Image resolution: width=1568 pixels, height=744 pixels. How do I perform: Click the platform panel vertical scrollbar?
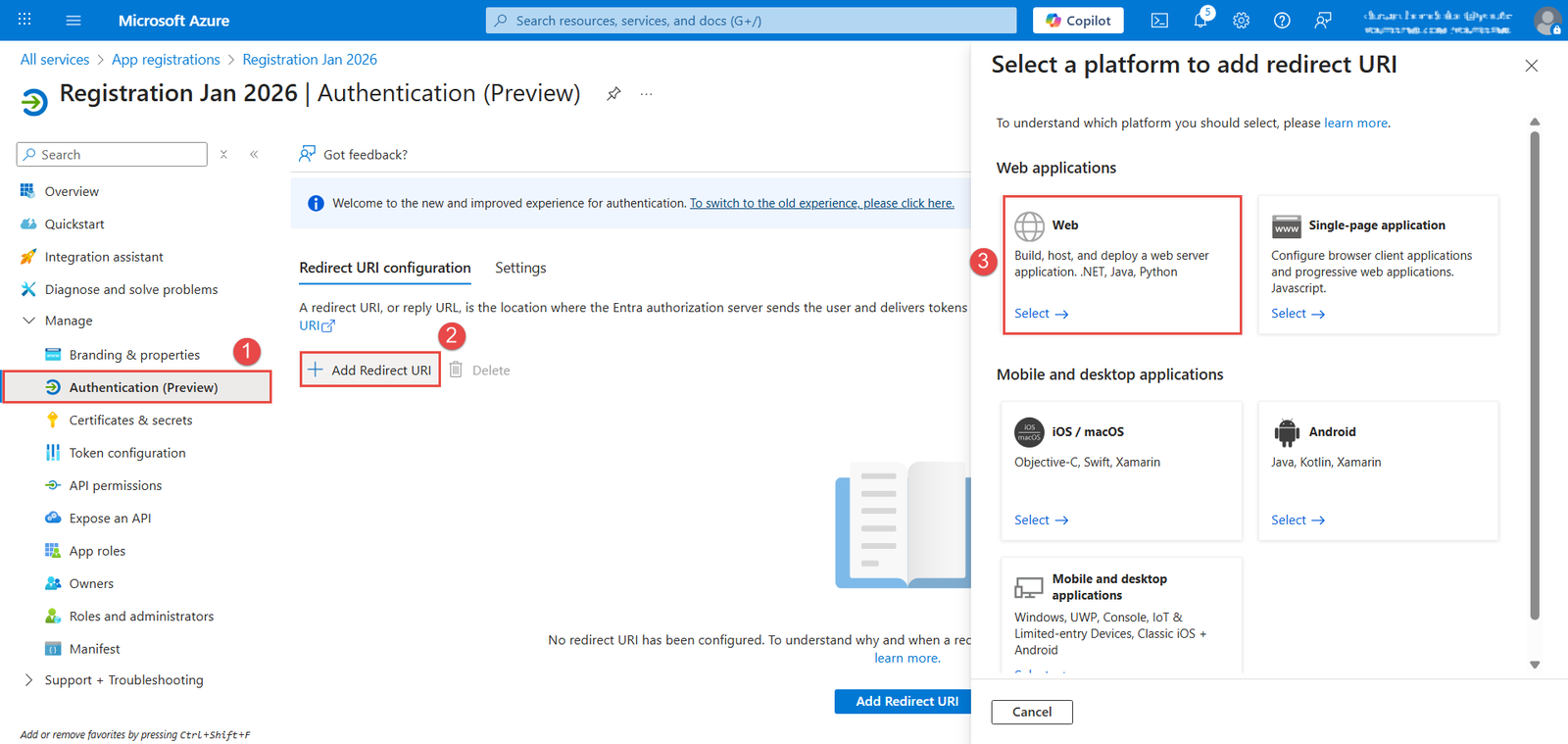[x=1535, y=372]
